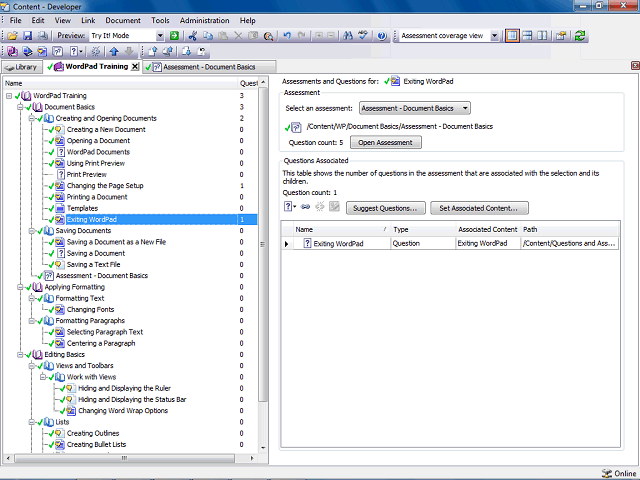The height and width of the screenshot is (480, 640).
Task: Collapse the Saving Documents section
Action: 31,231
